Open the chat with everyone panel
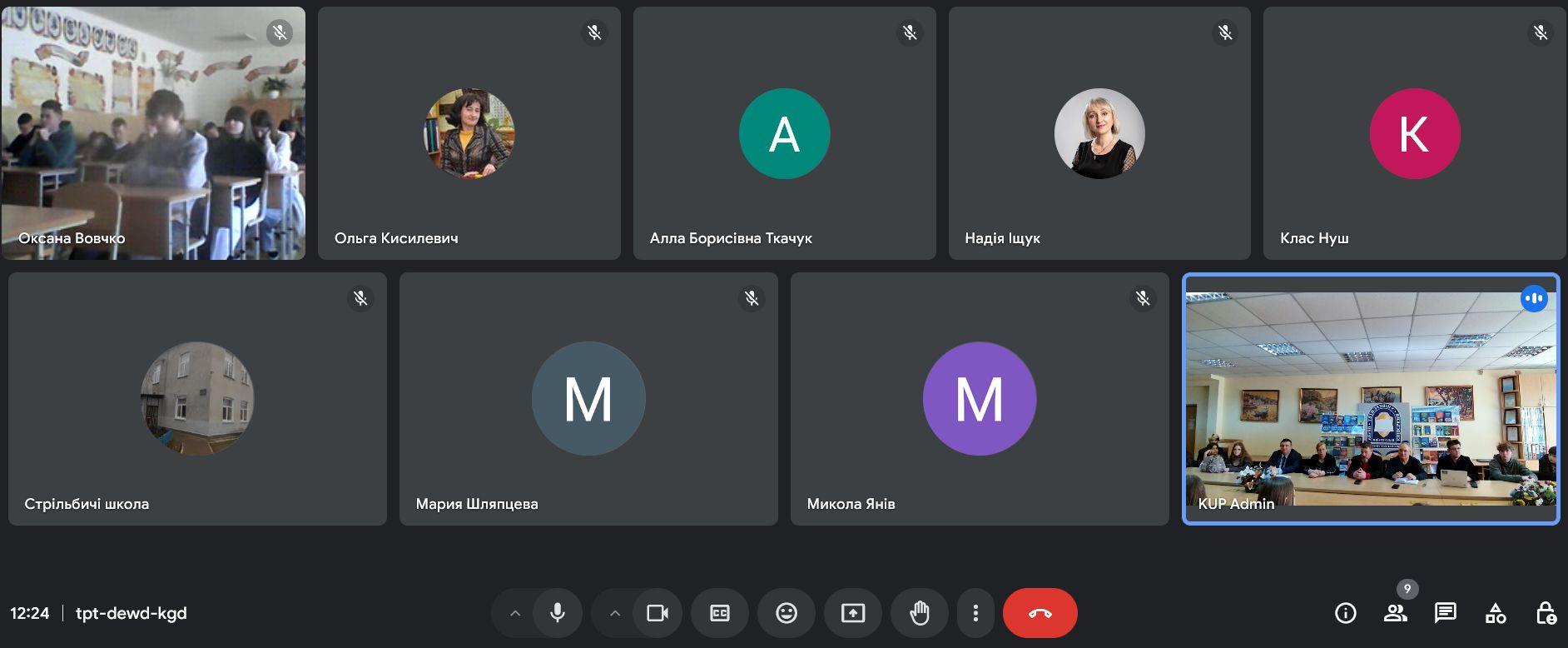This screenshot has width=1568, height=648. [1445, 614]
